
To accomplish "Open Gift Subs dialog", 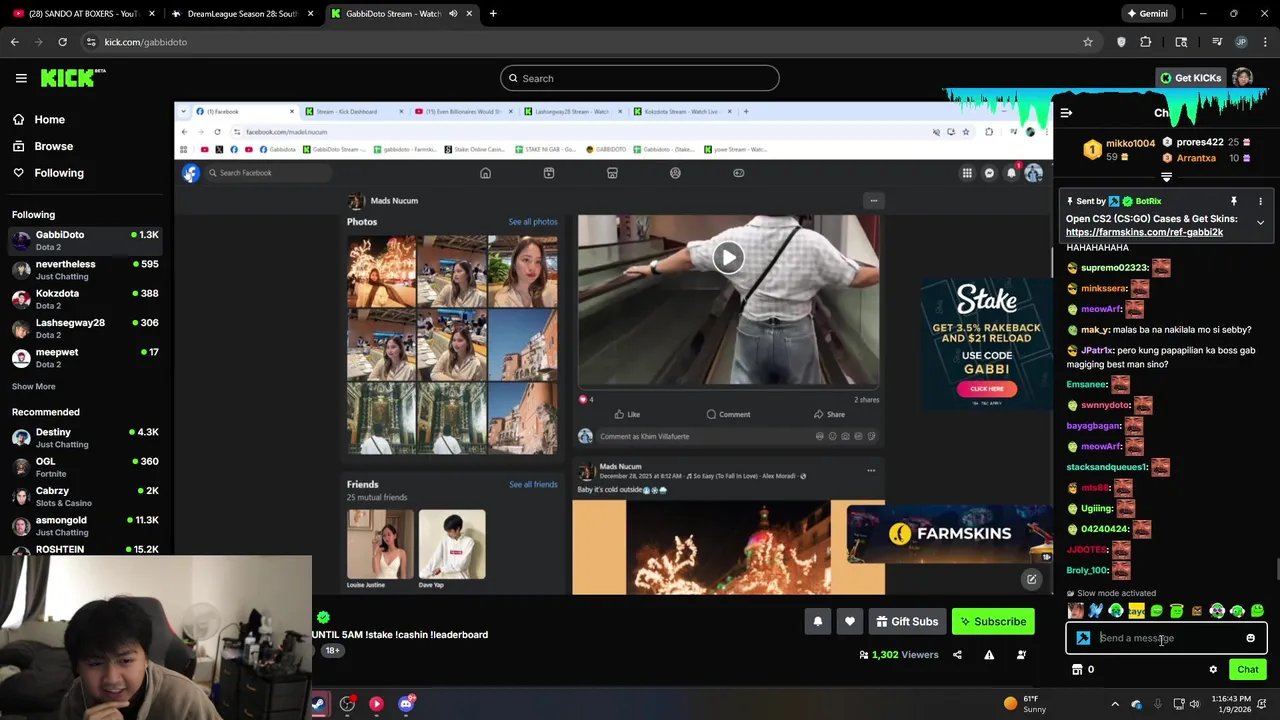I will [x=907, y=622].
